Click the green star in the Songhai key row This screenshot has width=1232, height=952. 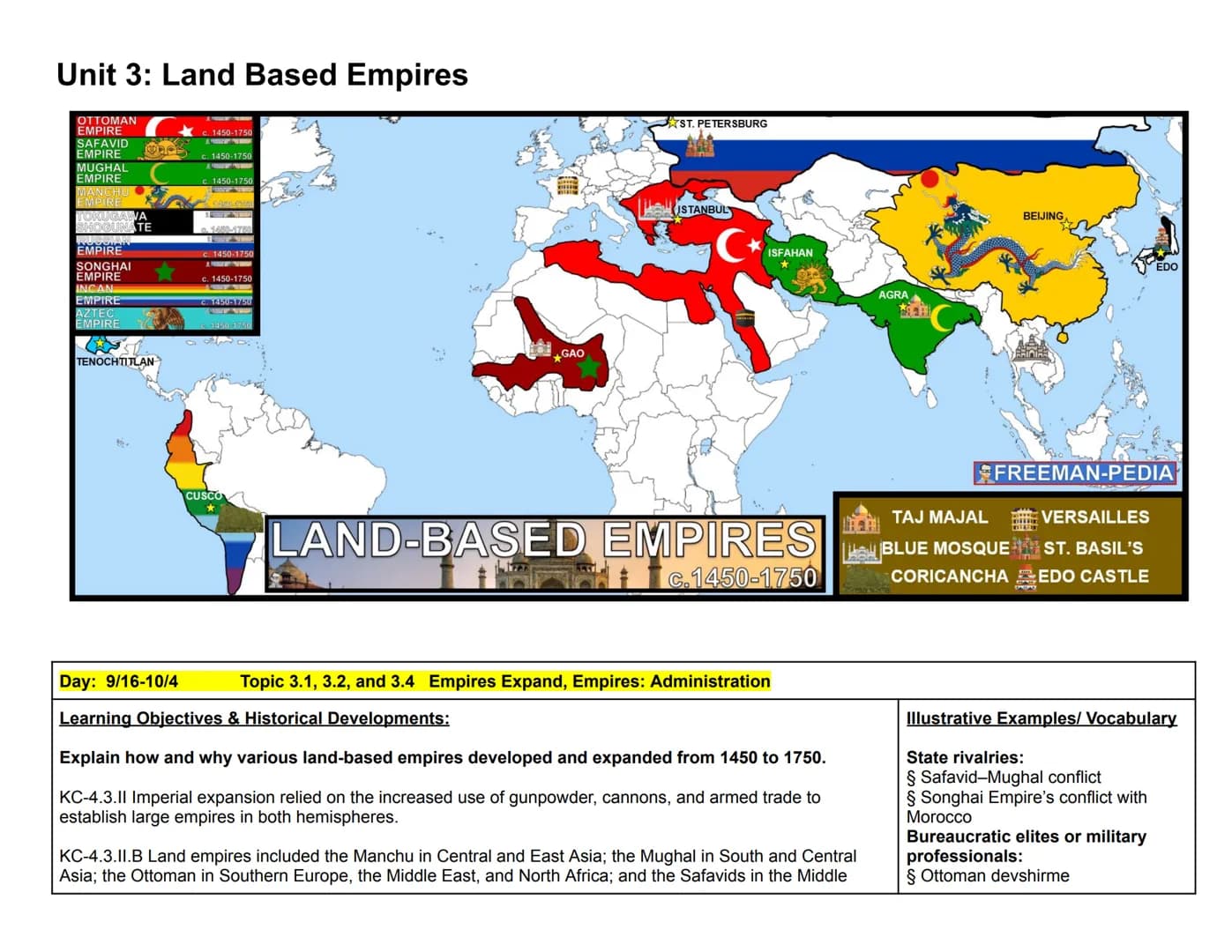click(164, 271)
